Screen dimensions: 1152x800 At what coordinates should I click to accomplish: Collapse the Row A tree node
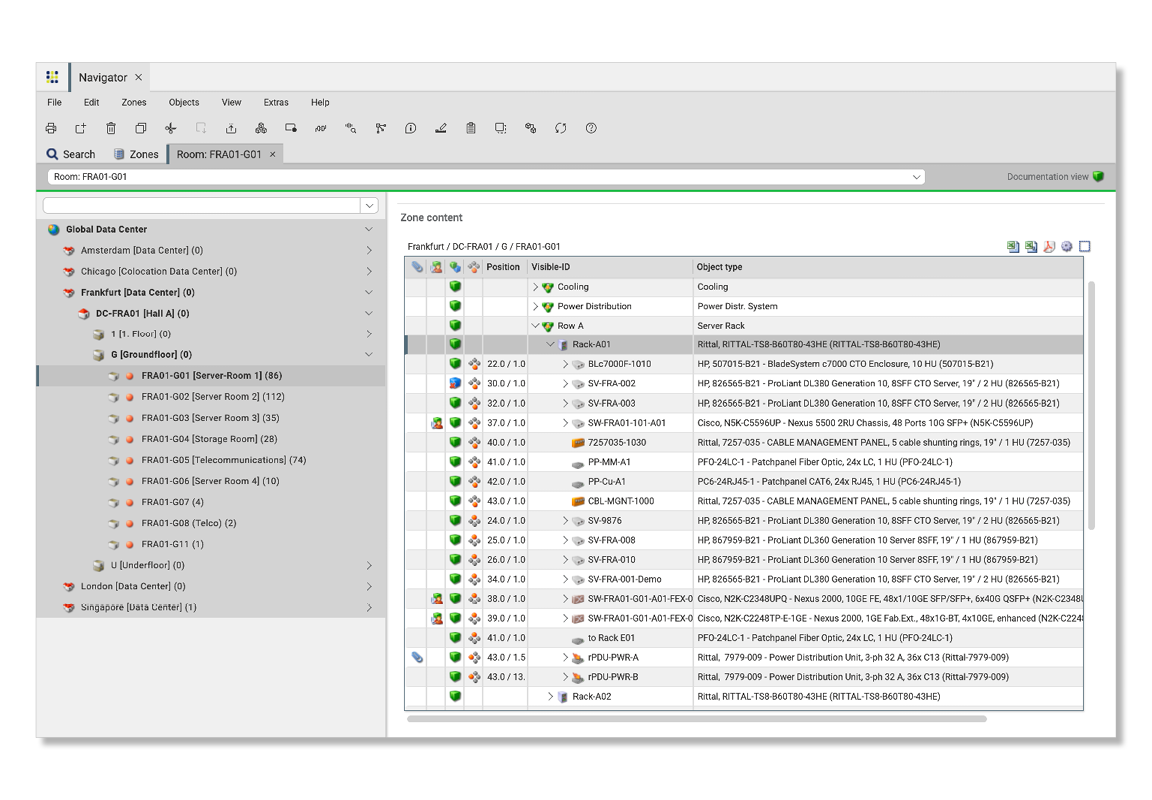pos(536,326)
